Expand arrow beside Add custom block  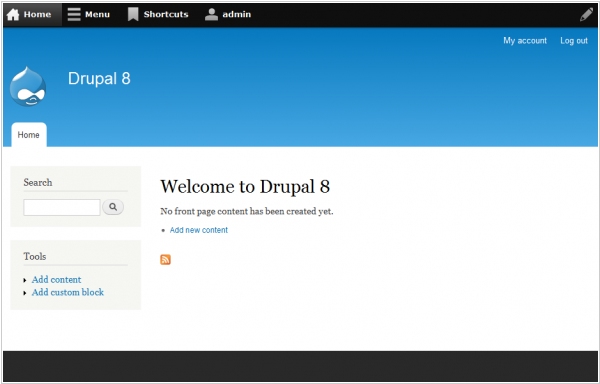click(25, 293)
